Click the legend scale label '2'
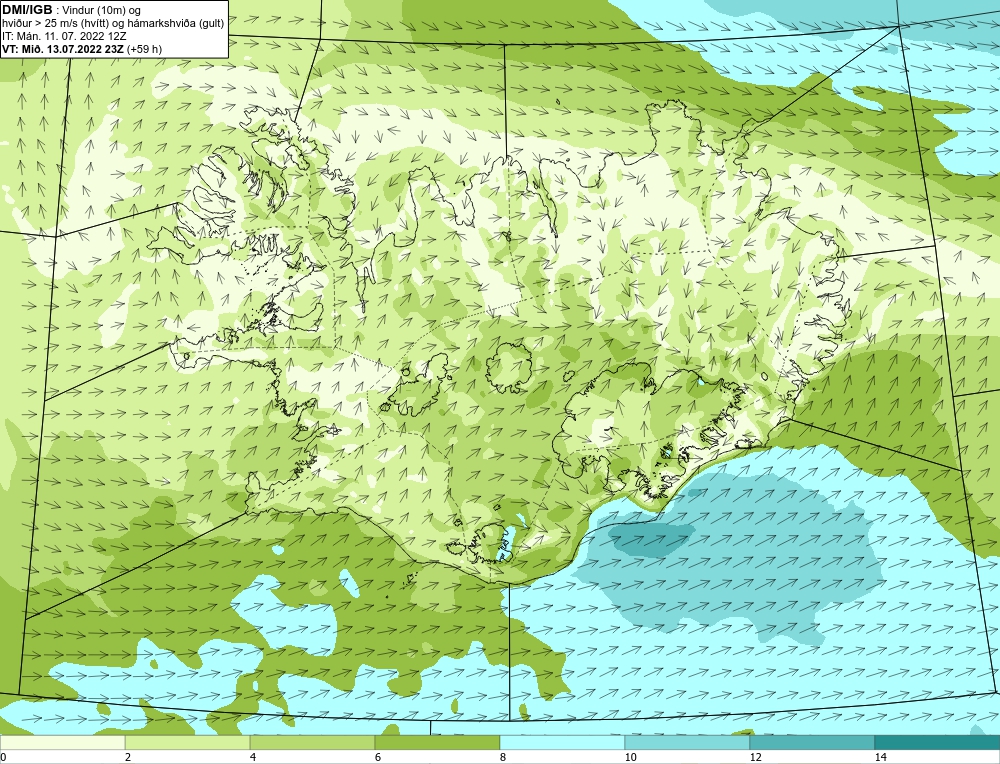Screen dimensions: 1000x764 pos(128,757)
